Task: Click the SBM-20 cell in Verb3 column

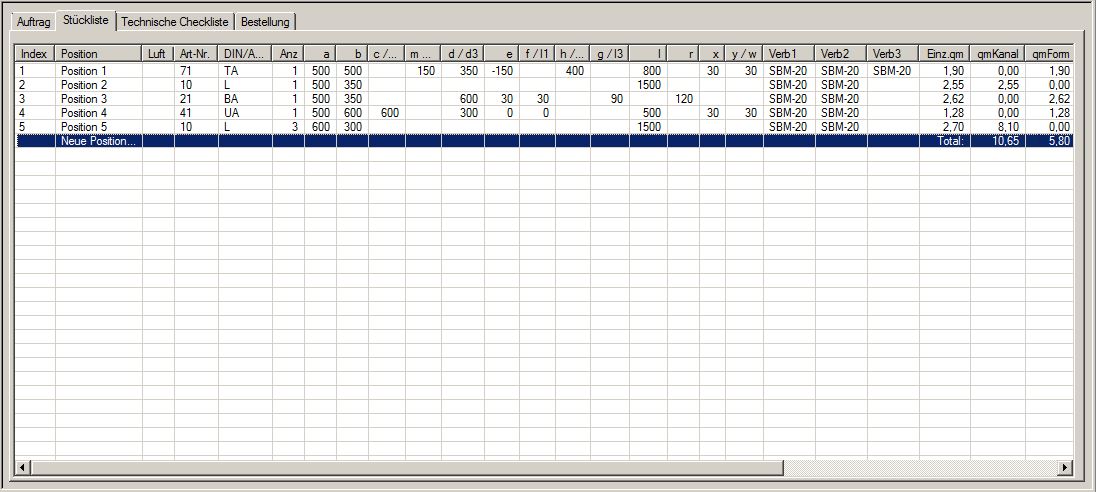Action: coord(891,71)
